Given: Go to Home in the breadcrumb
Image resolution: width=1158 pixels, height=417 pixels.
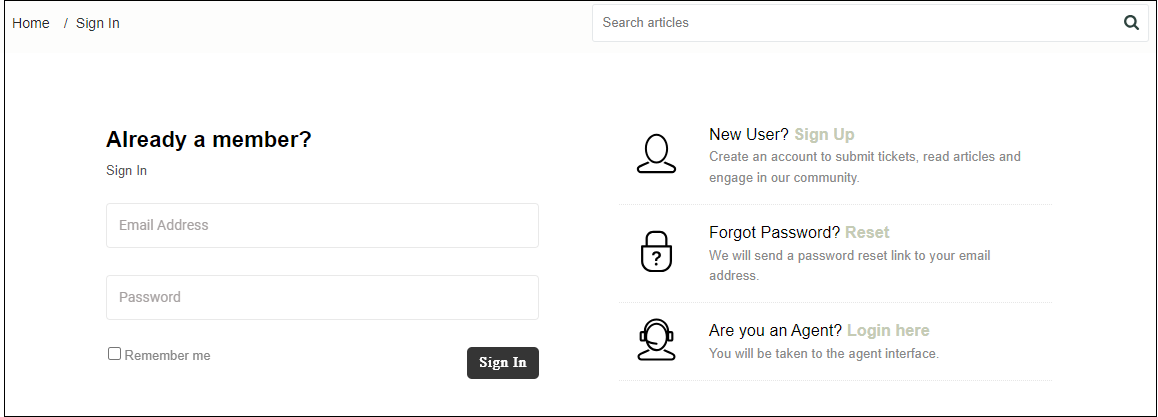Looking at the screenshot, I should pos(31,24).
